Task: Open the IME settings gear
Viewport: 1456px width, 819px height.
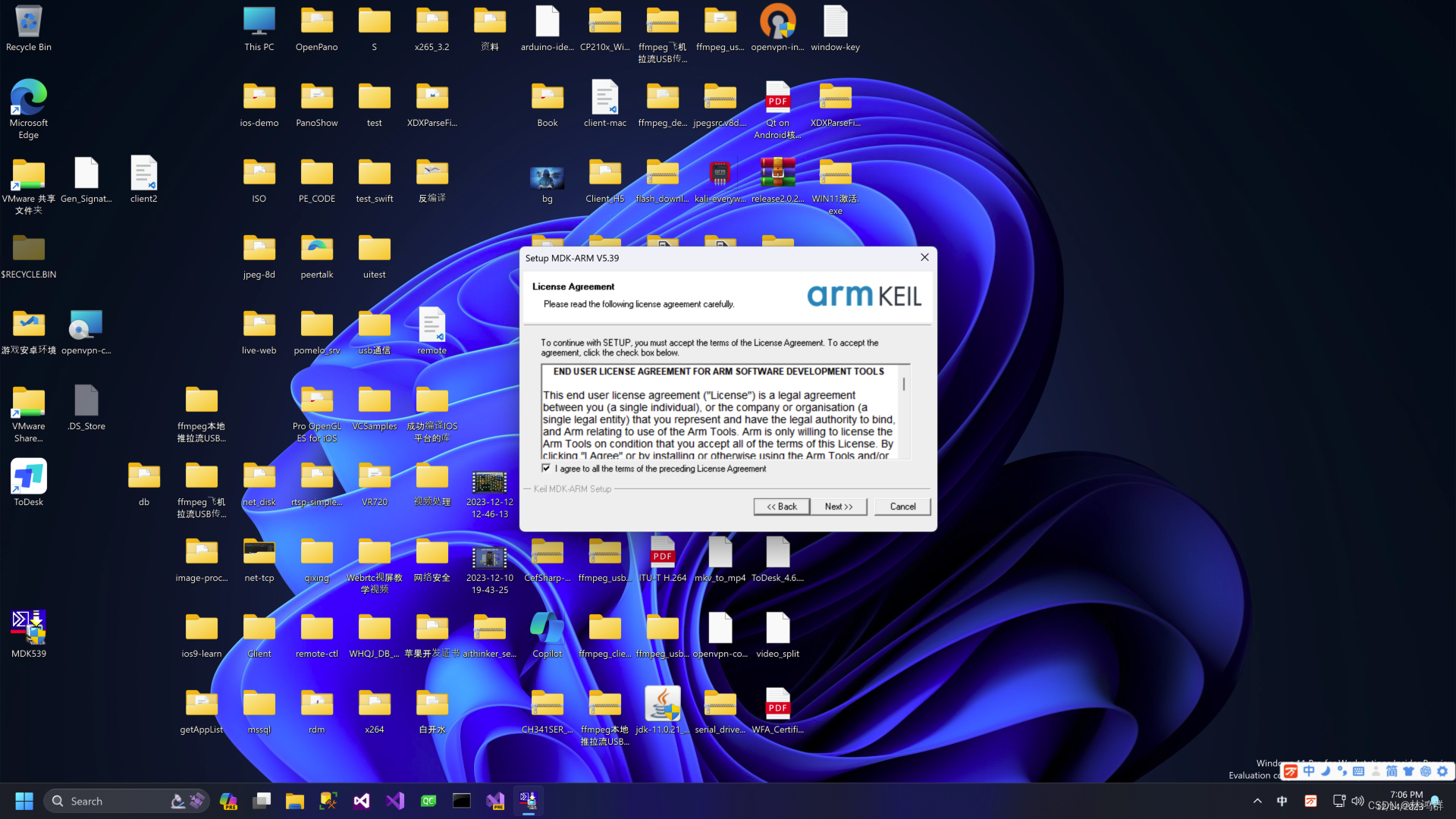Action: [x=1442, y=771]
